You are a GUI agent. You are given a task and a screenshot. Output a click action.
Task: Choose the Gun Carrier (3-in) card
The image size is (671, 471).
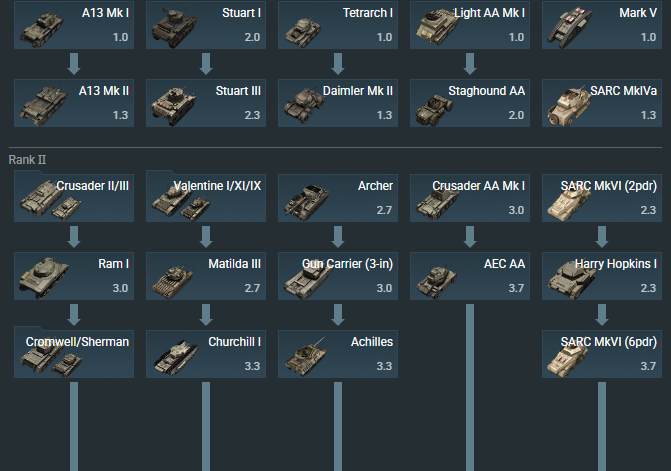(x=338, y=276)
